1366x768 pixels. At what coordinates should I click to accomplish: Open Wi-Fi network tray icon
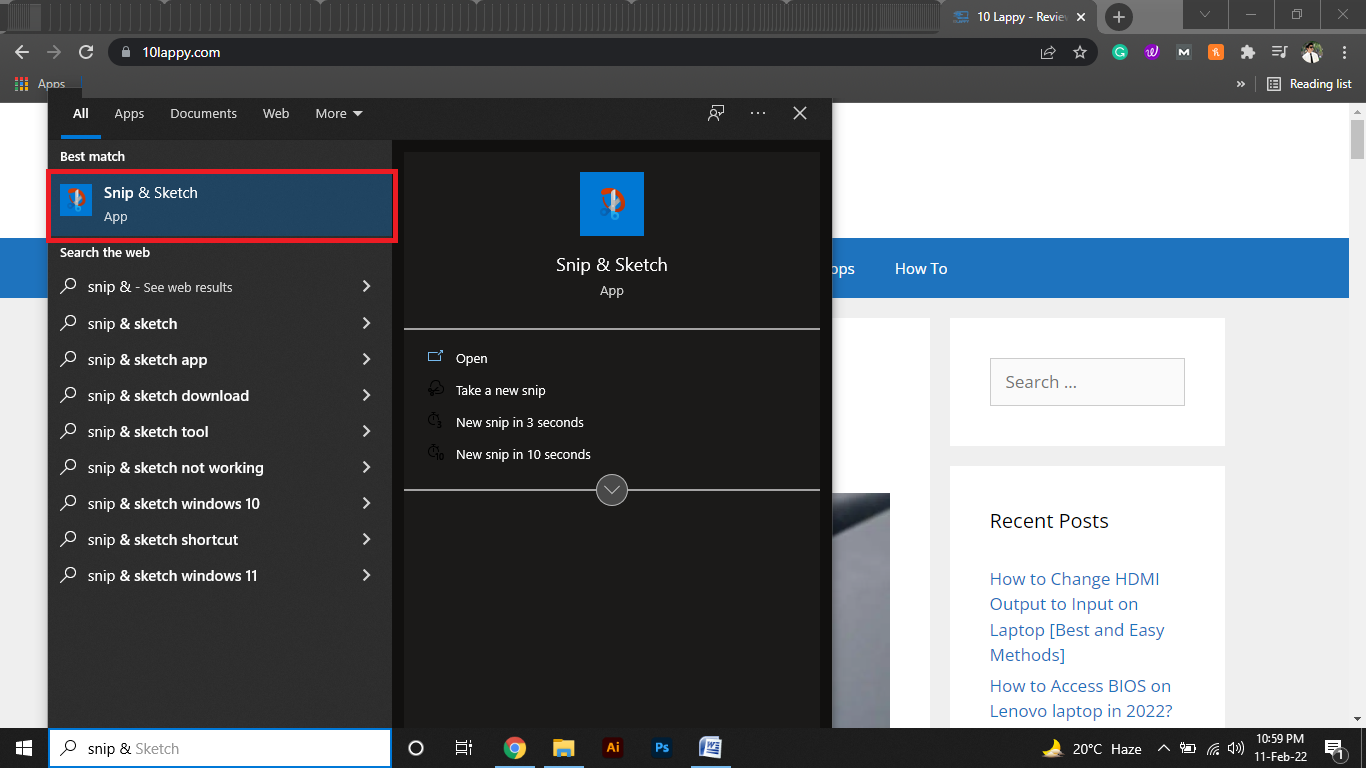click(1213, 748)
